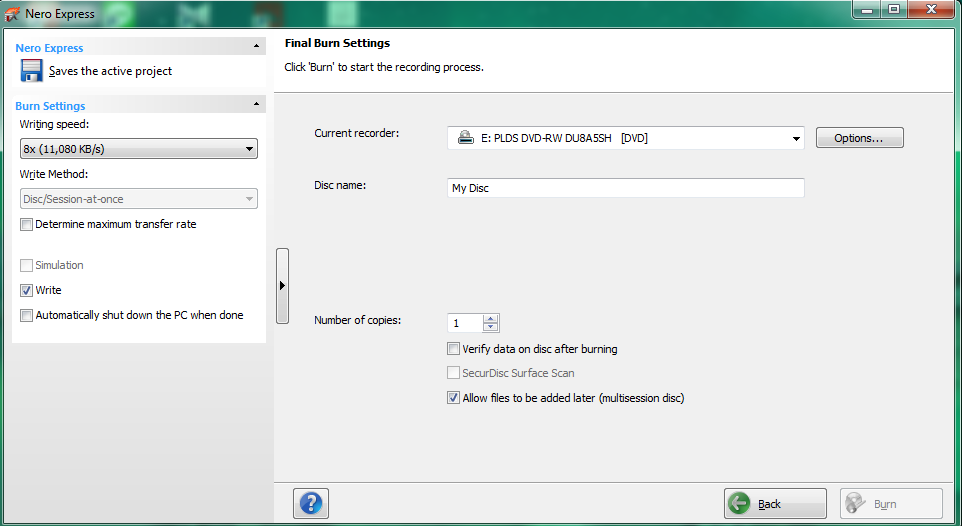Enable automatic PC shutdown when done
The height and width of the screenshot is (526, 962).
(x=26, y=315)
